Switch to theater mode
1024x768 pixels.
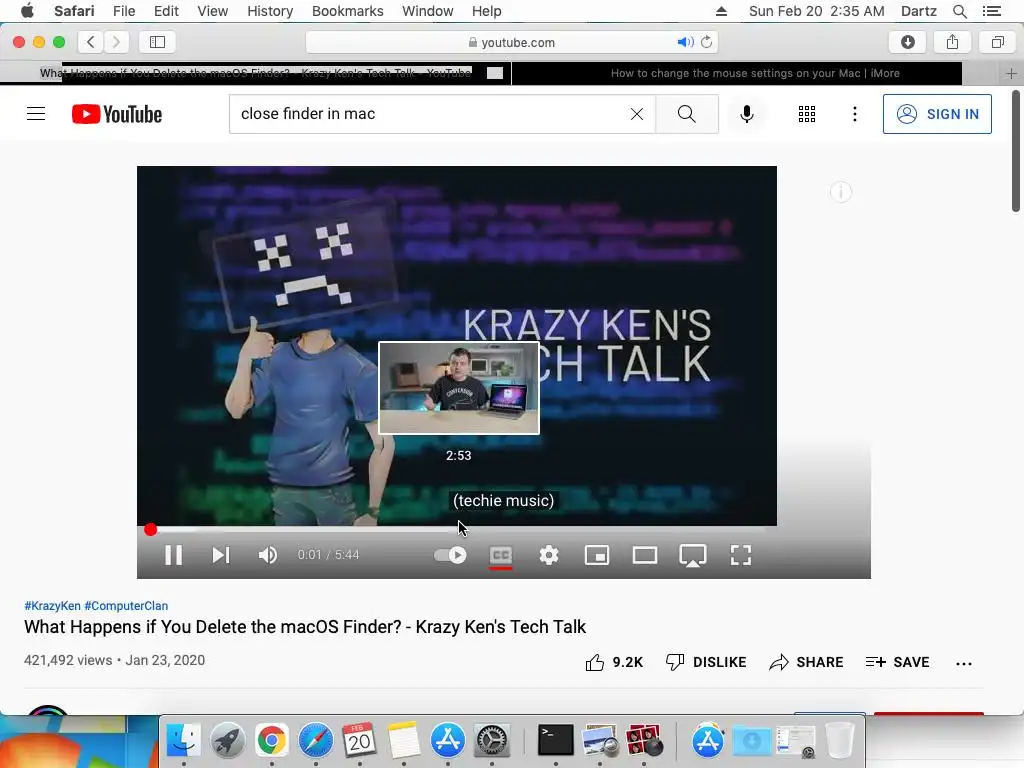[x=645, y=555]
